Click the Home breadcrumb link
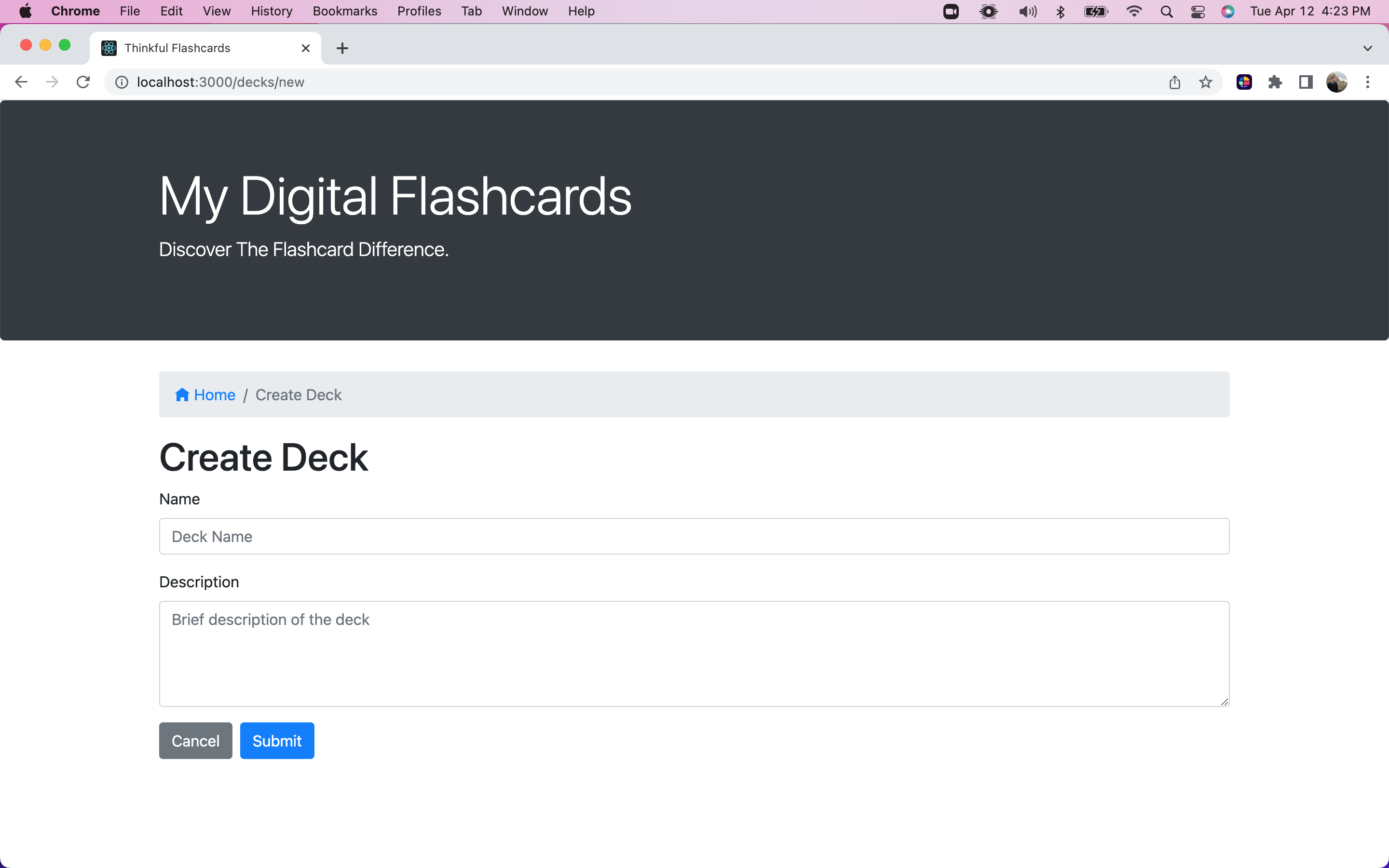 [x=214, y=395]
